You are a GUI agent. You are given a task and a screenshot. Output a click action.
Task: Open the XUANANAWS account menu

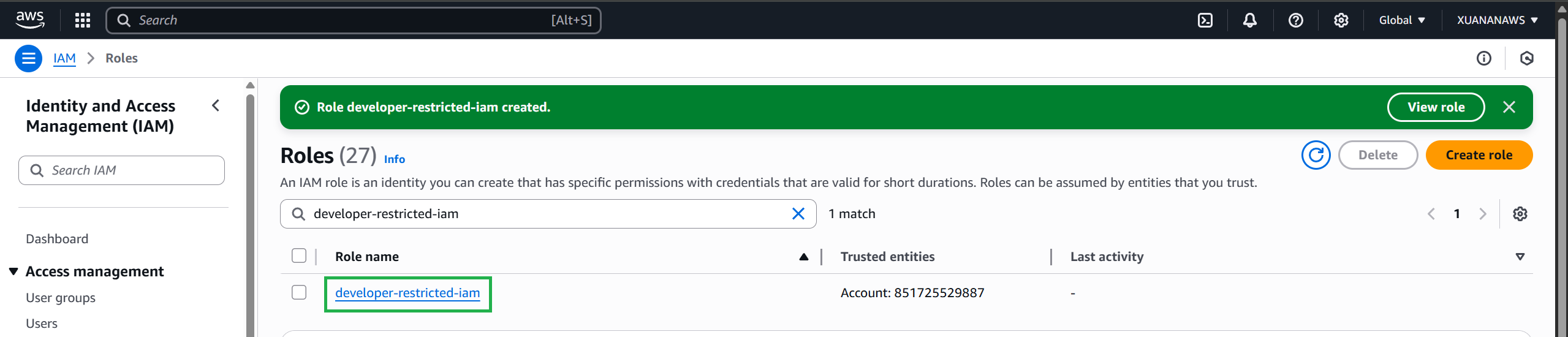pos(1497,20)
